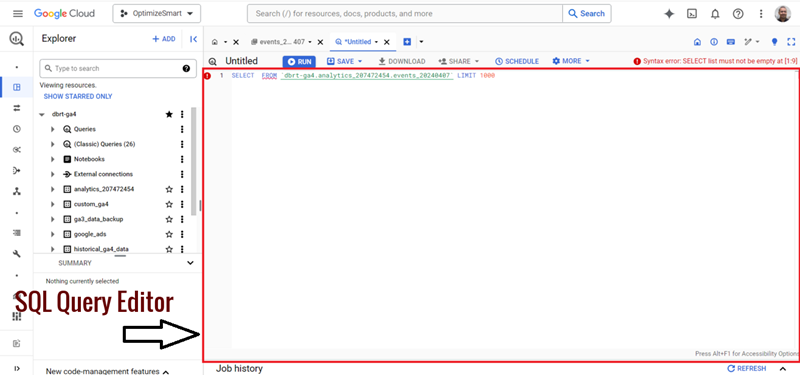The width and height of the screenshot is (800, 375).
Task: Open the user account avatar
Action: [783, 14]
